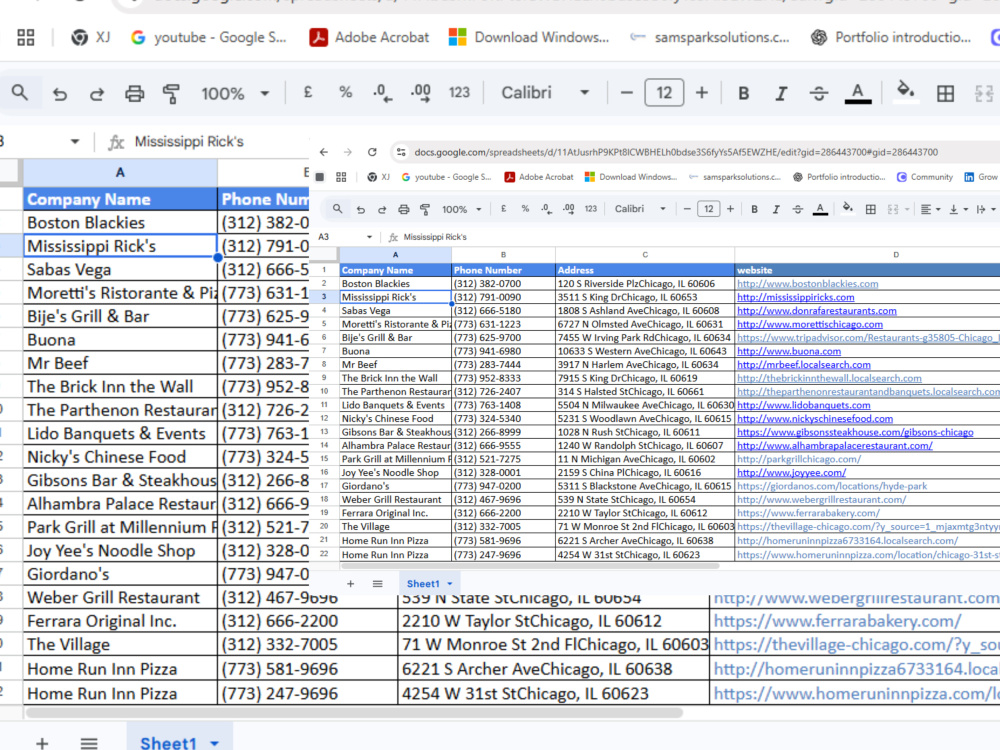Viewport: 1000px width, 750px height.
Task: Click the undo arrow in the large toolbar
Action: pyautogui.click(x=60, y=94)
